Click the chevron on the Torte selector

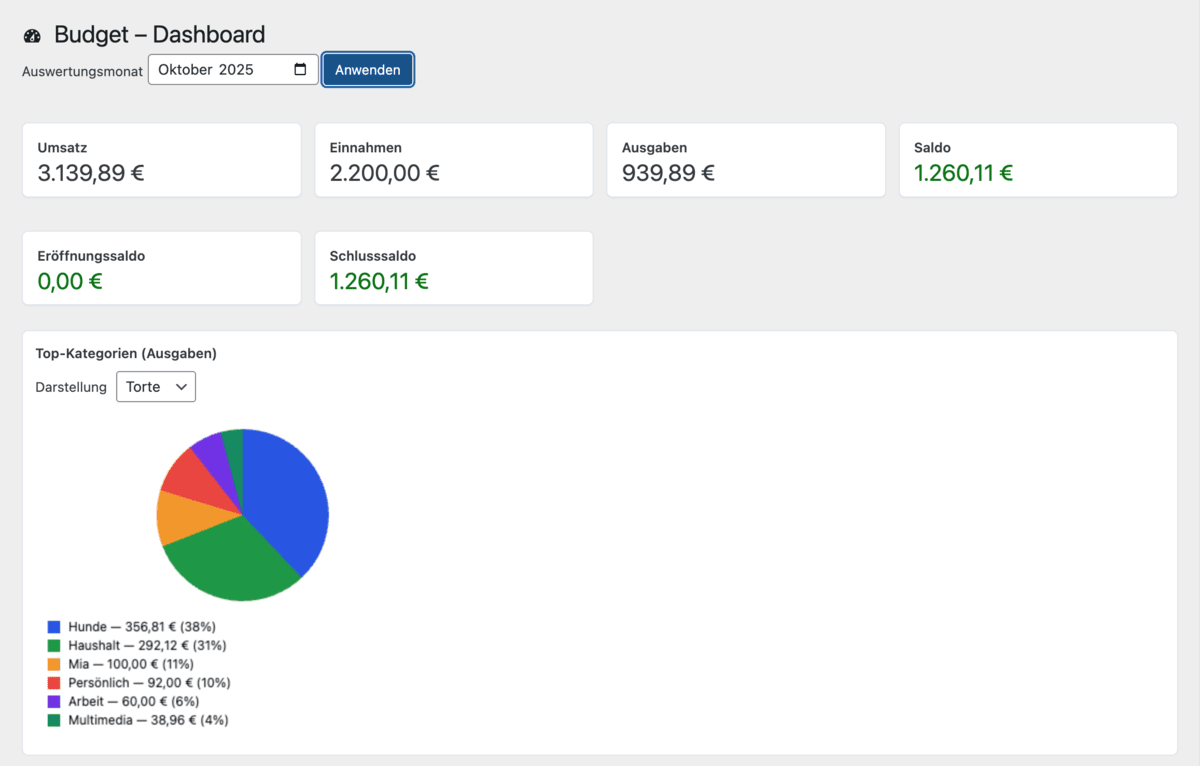[x=183, y=387]
